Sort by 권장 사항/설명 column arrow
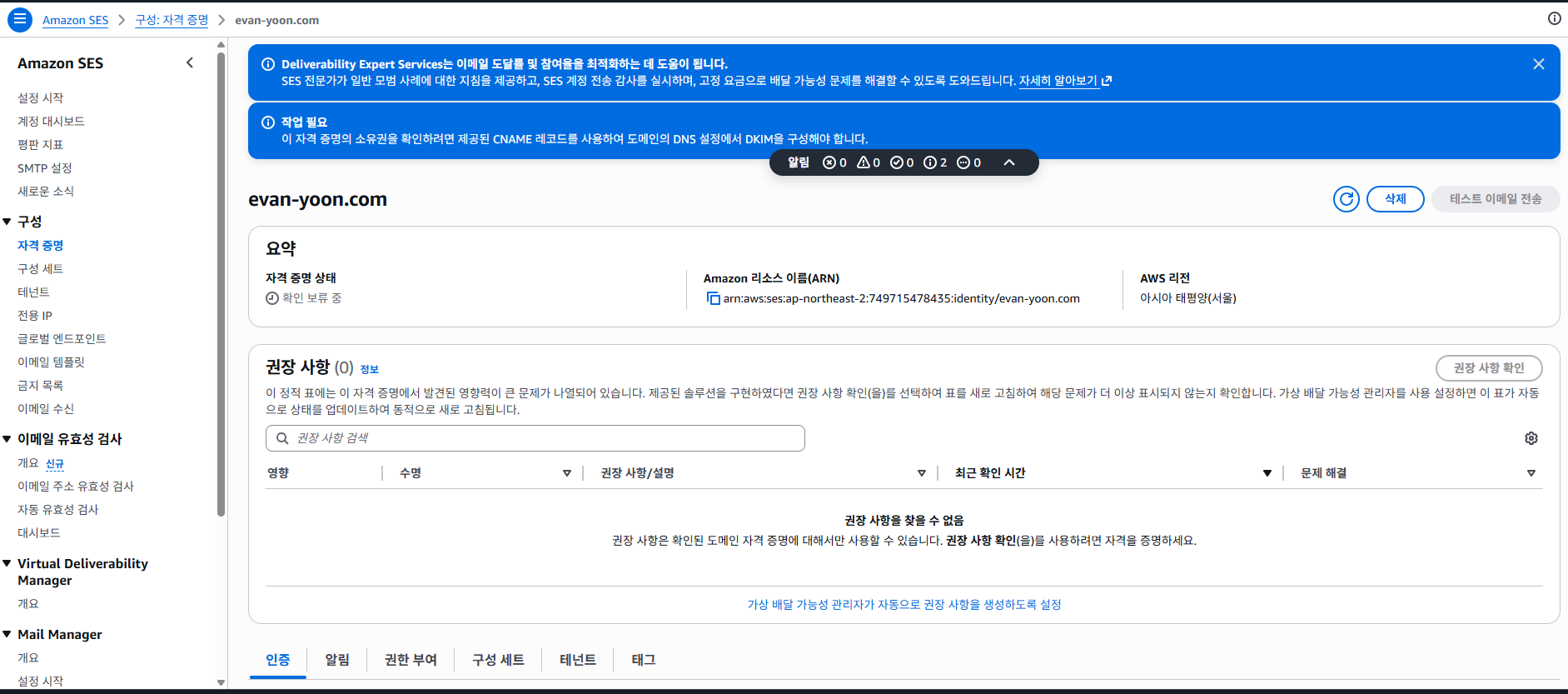Image resolution: width=1568 pixels, height=694 pixels. pos(922,473)
